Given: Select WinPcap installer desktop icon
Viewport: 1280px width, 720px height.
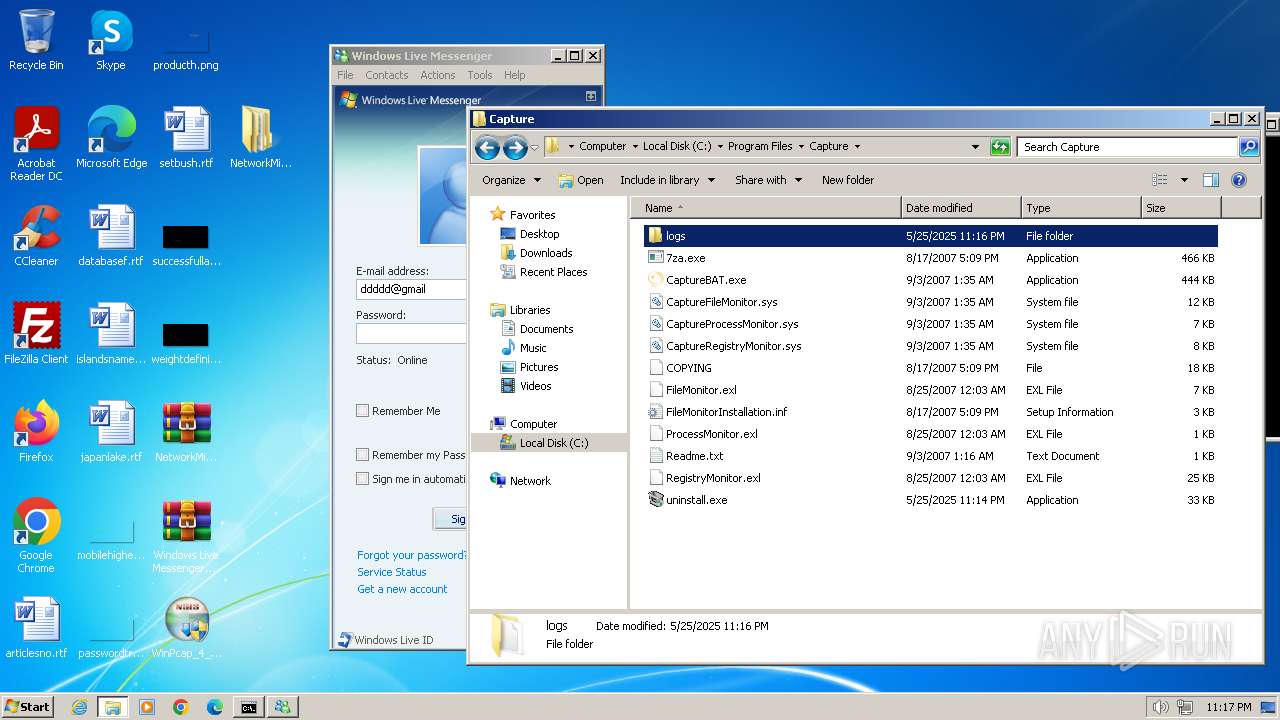Looking at the screenshot, I should [x=186, y=628].
